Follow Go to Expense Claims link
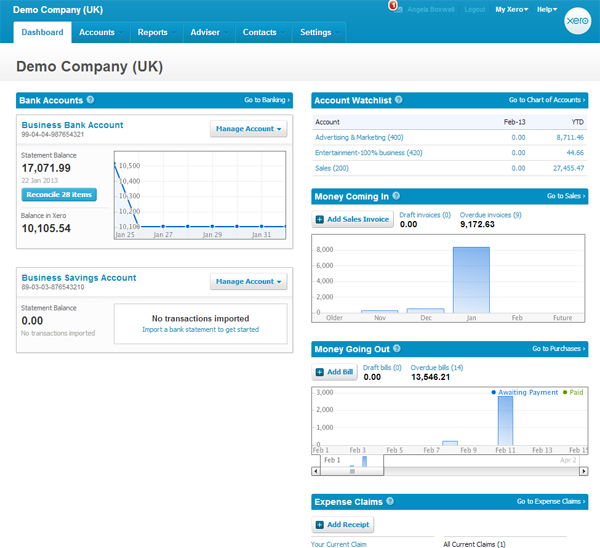Screen dimensions: 600x548 (551, 501)
